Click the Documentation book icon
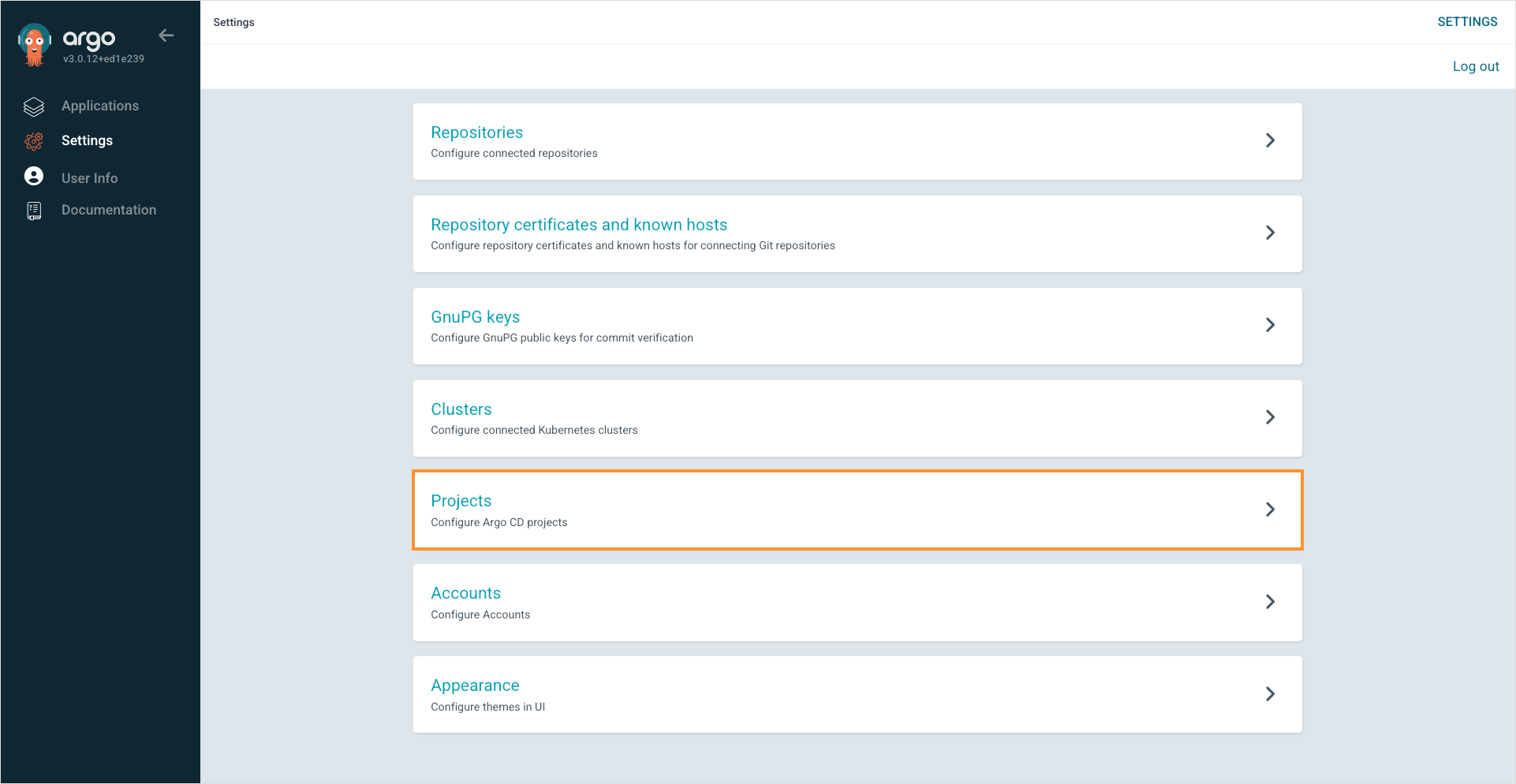 (x=34, y=211)
